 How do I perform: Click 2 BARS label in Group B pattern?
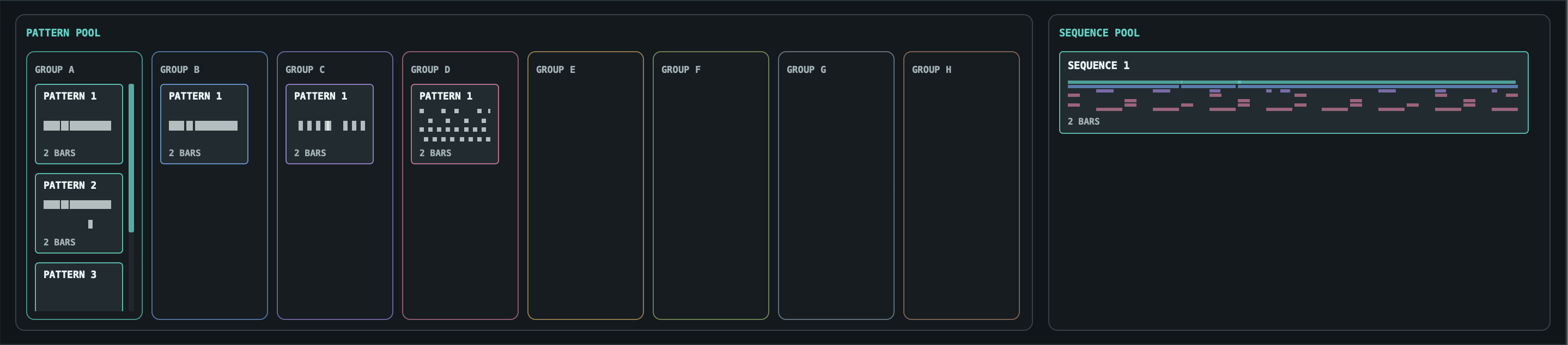tap(185, 153)
